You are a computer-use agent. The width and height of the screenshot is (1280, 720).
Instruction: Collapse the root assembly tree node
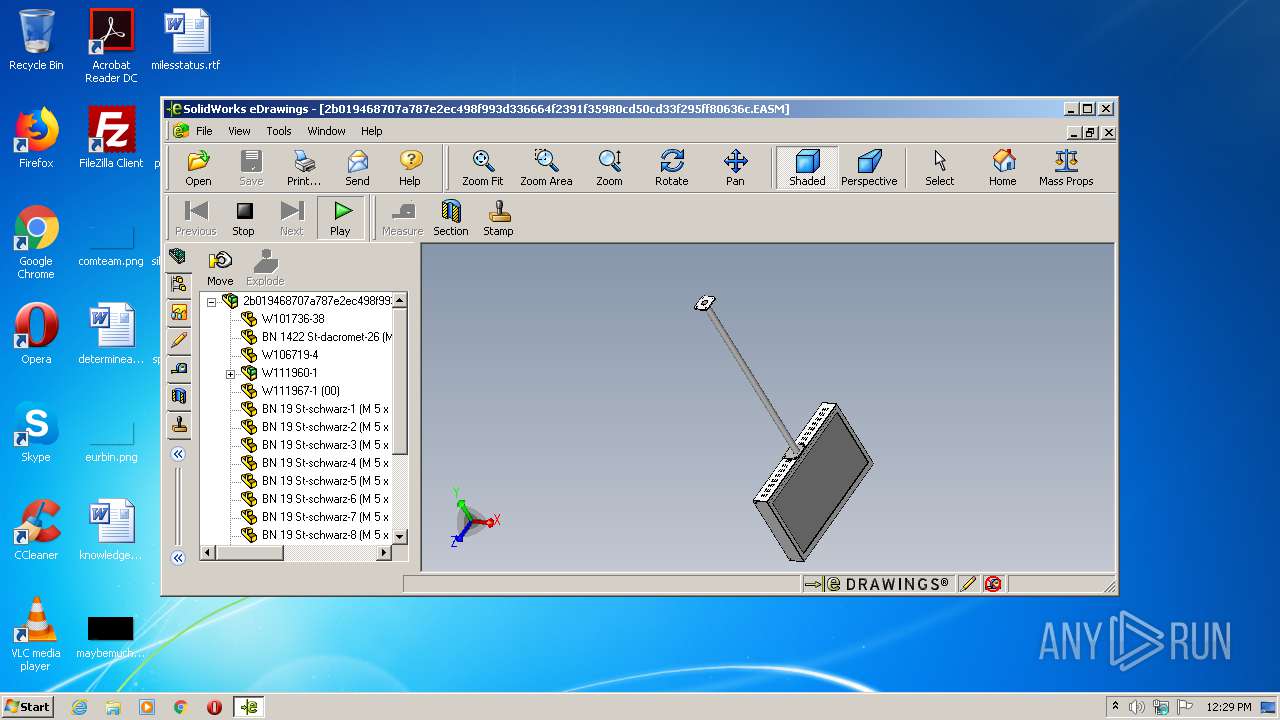(211, 301)
